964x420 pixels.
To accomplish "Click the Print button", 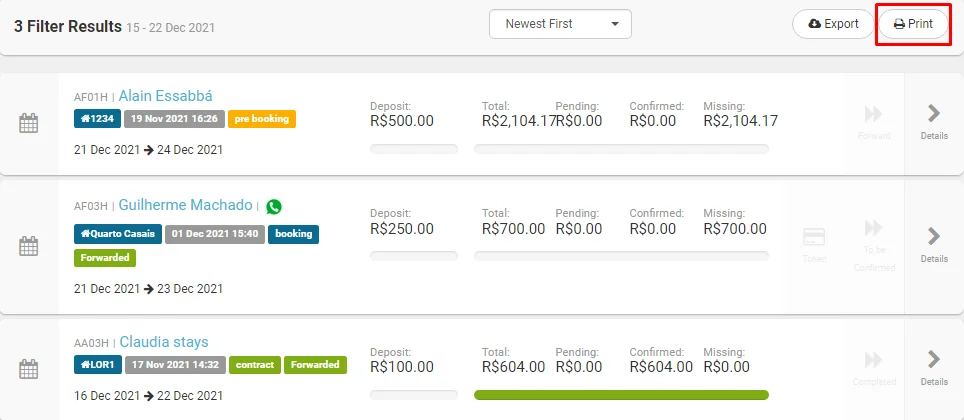I will point(913,24).
